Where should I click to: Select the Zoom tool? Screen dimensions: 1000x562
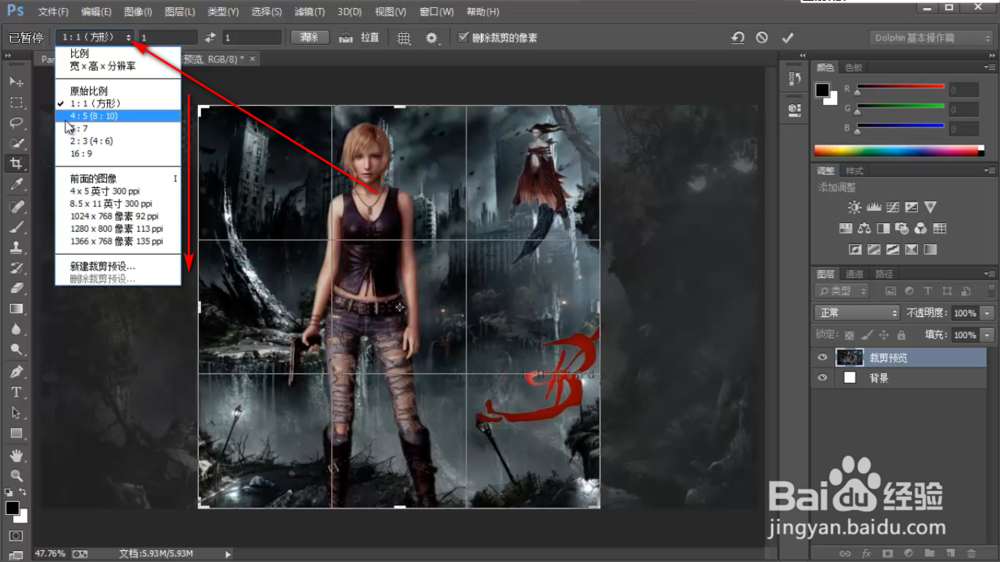point(16,475)
